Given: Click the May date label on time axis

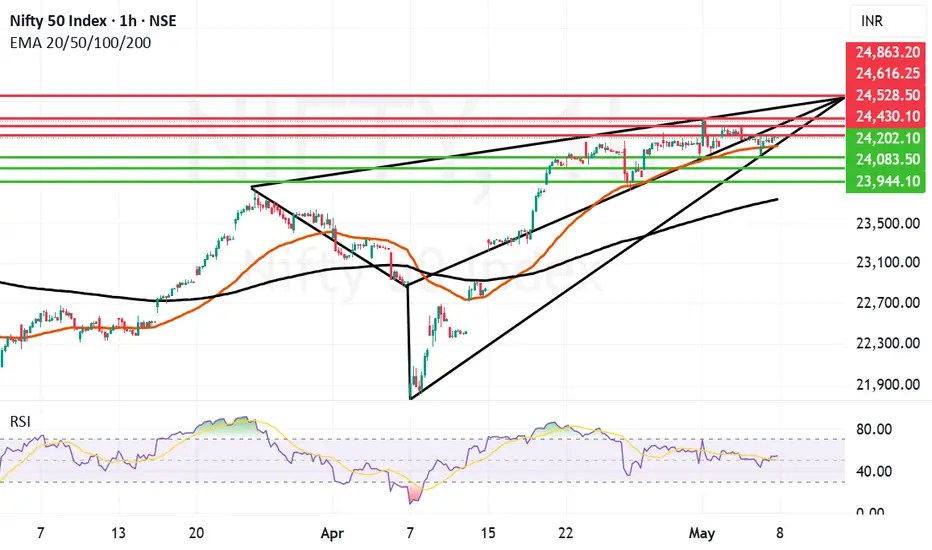Looking at the screenshot, I should [701, 533].
